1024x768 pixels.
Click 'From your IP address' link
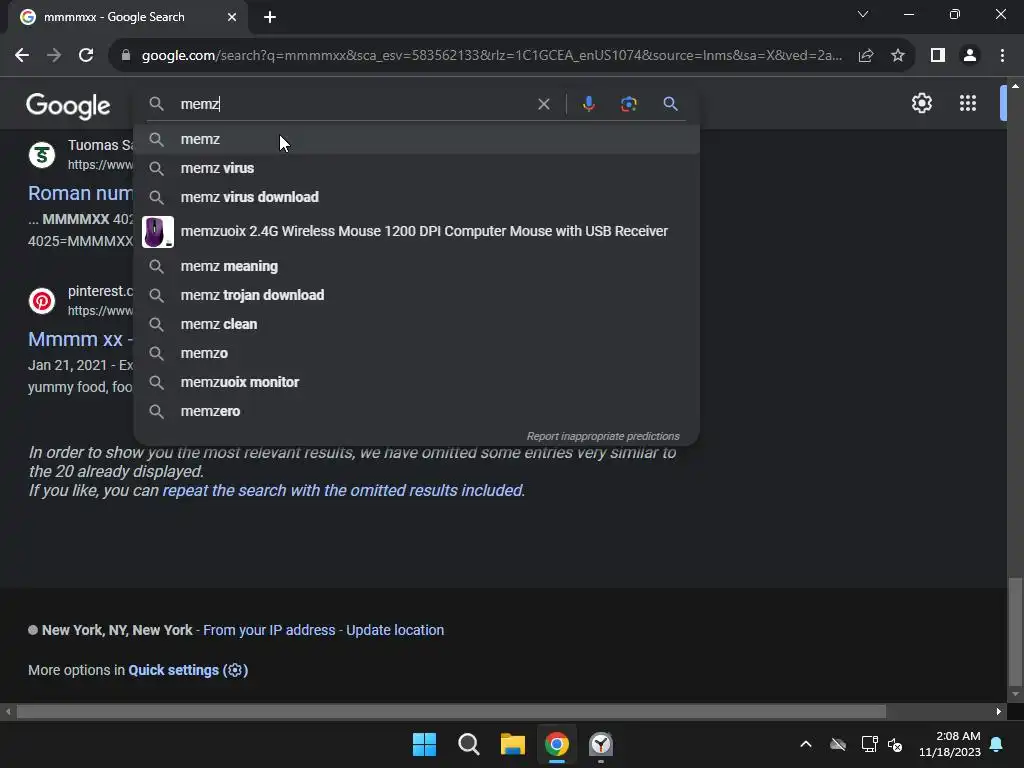click(269, 630)
